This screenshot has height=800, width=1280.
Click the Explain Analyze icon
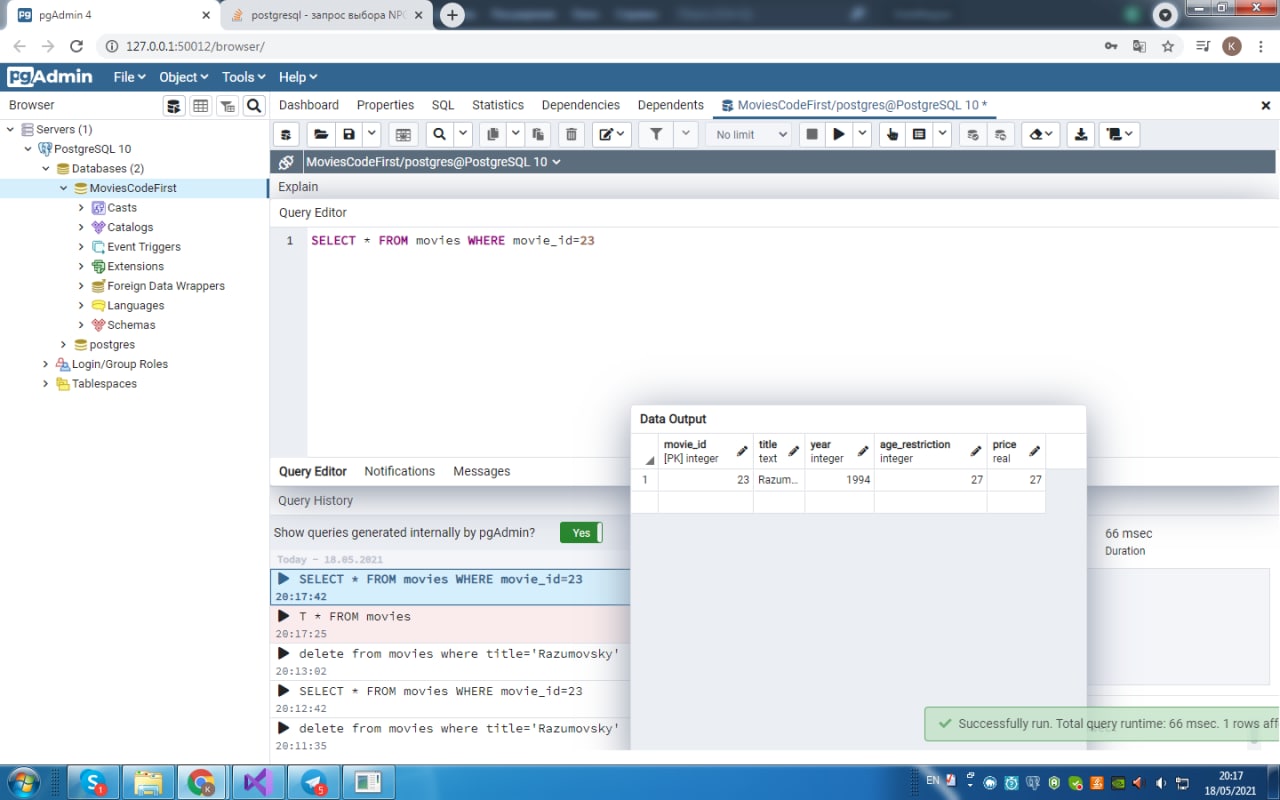919,134
